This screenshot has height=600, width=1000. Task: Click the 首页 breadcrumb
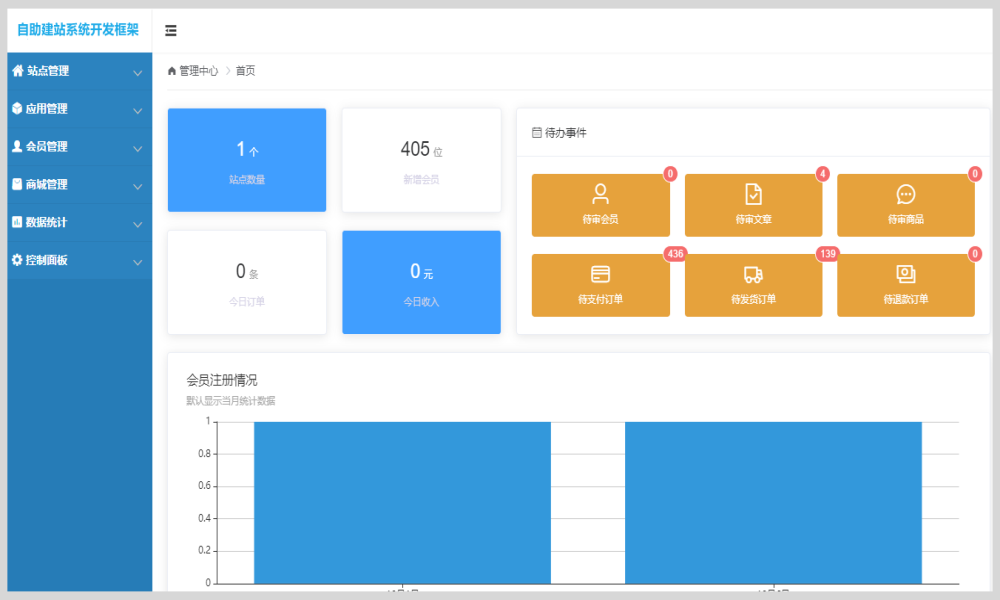tap(246, 71)
